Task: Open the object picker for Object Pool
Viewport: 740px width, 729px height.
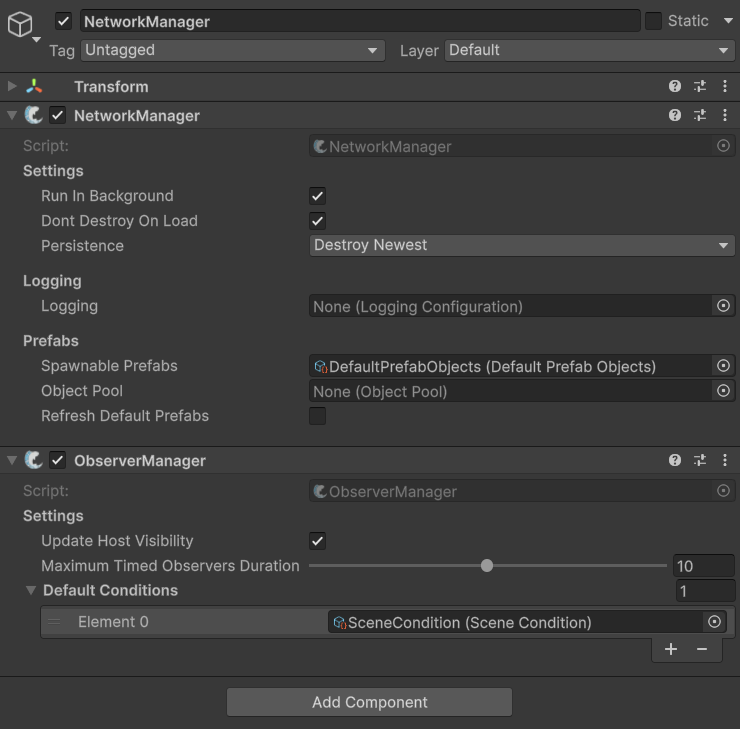Action: point(724,391)
